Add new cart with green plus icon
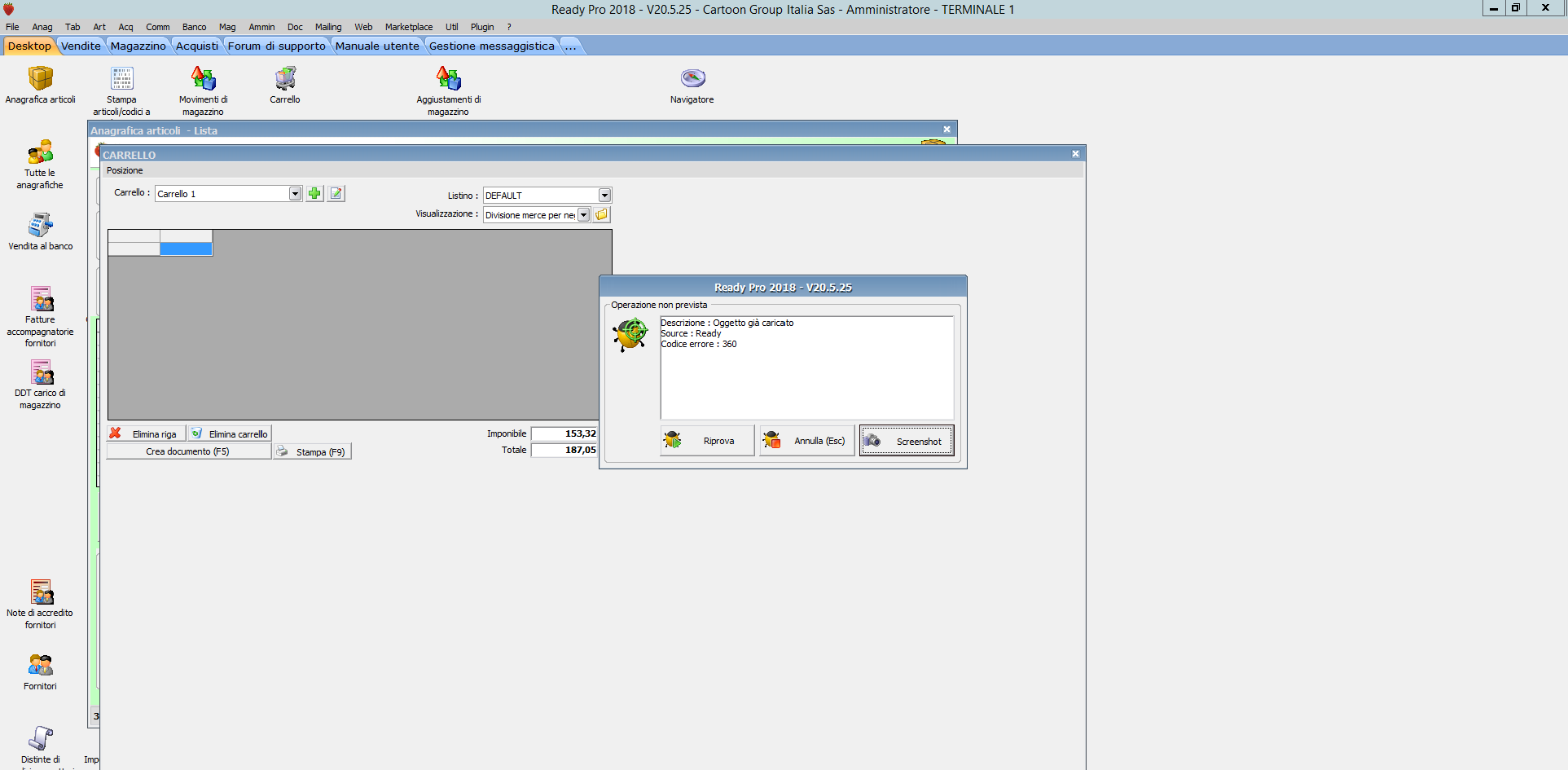1568x770 pixels. point(314,193)
